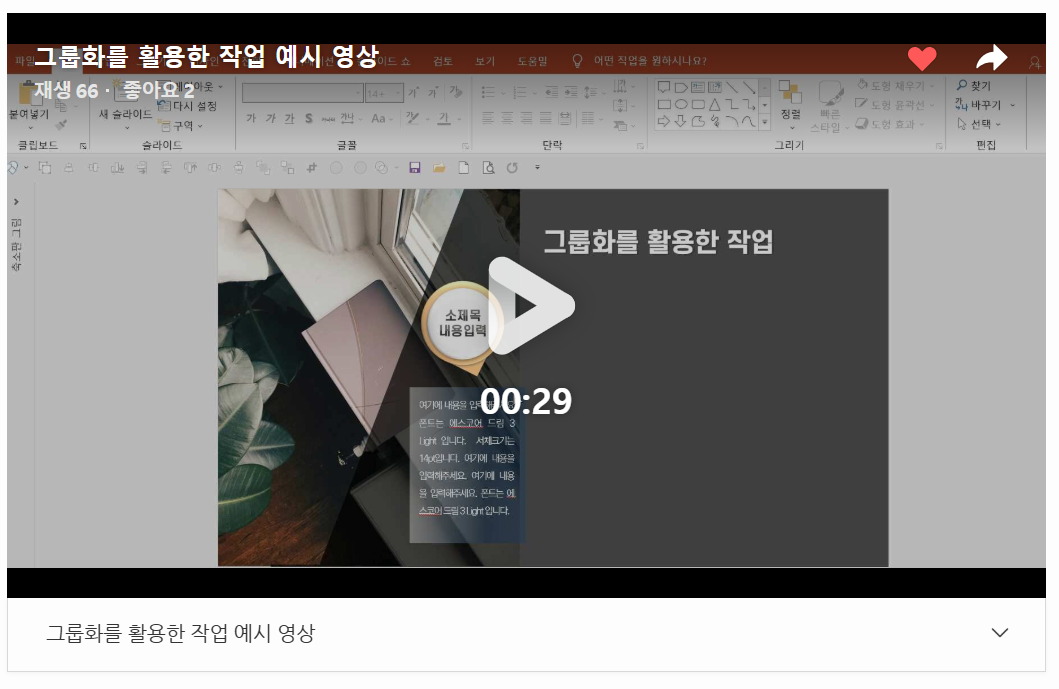
Task: Open the font name combo box
Action: (x=303, y=93)
